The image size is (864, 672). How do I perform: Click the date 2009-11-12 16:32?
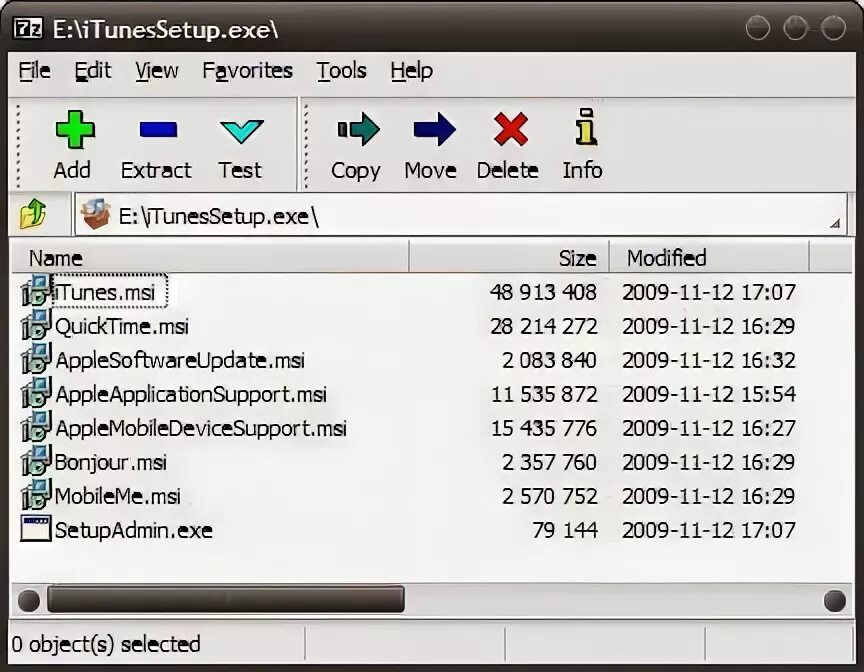709,360
